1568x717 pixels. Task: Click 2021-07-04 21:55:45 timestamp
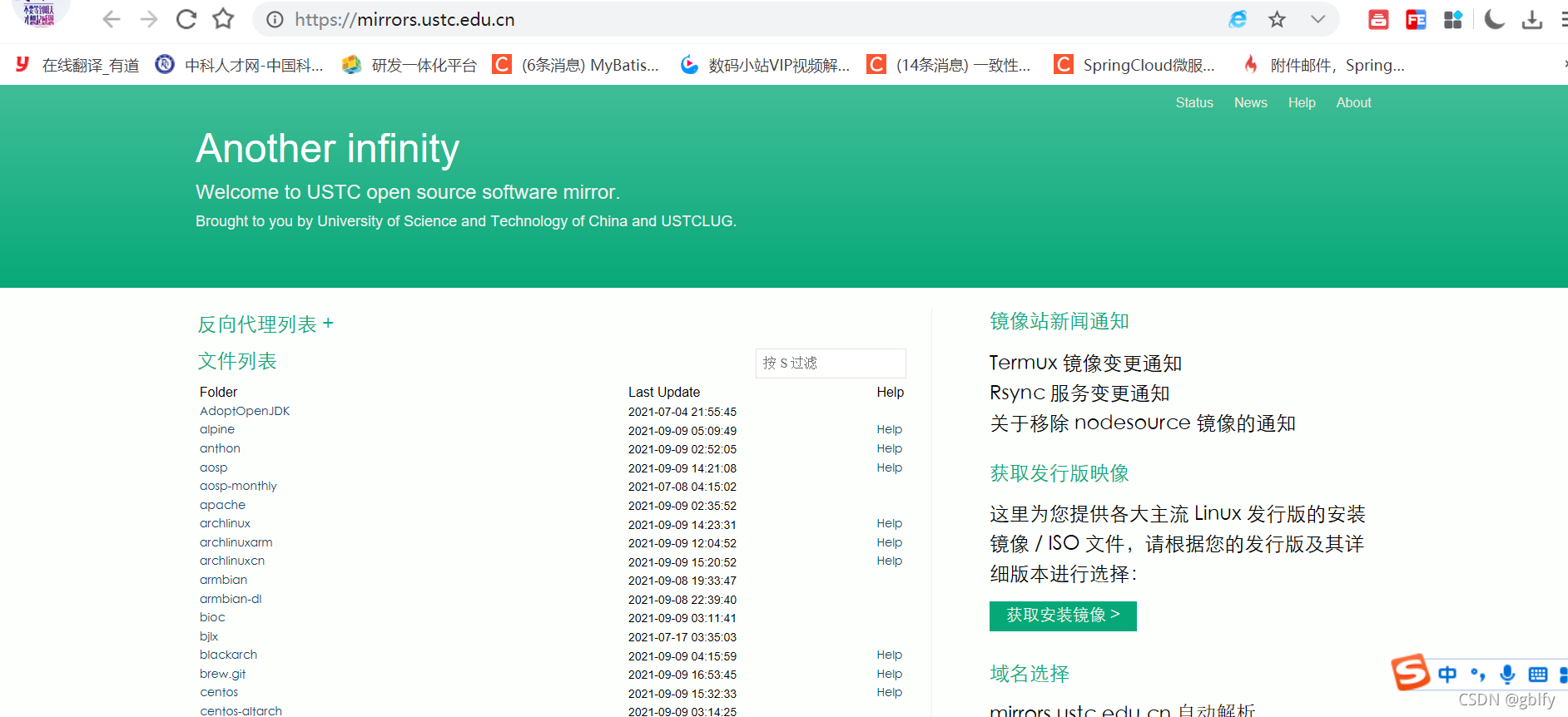[x=682, y=412]
